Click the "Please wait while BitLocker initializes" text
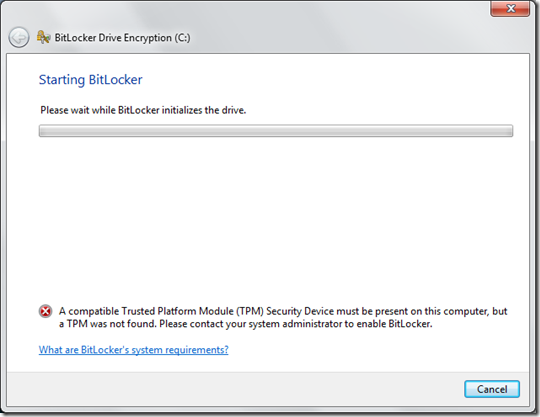 click(x=143, y=110)
